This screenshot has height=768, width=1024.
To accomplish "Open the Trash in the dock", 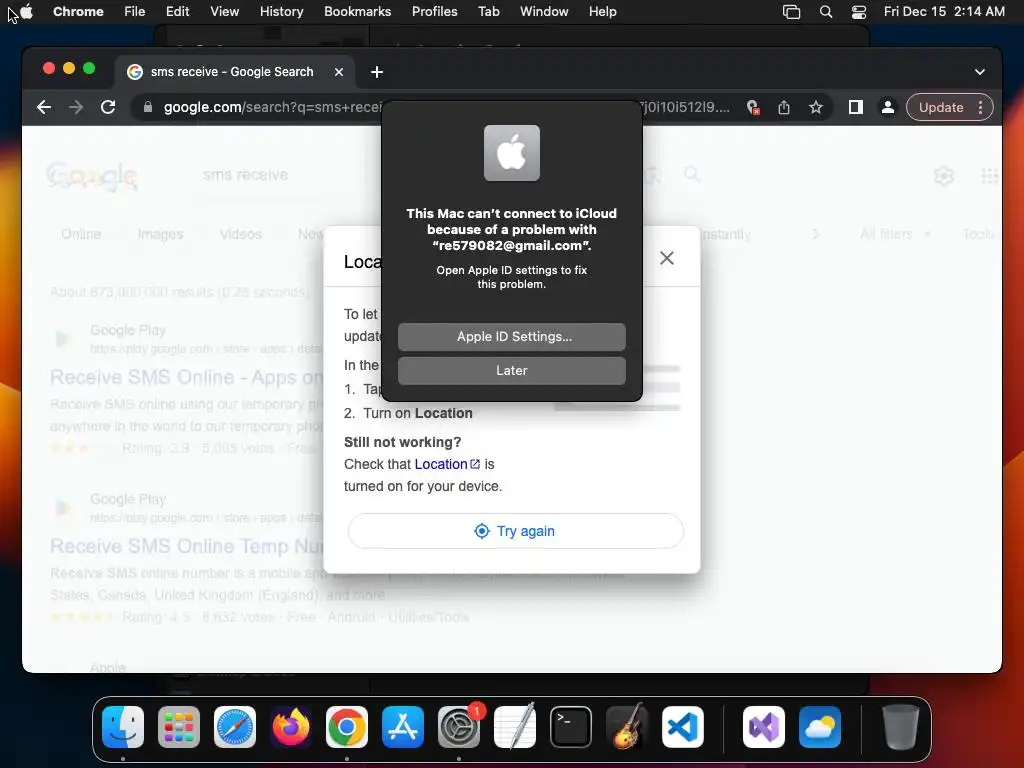I will 901,727.
